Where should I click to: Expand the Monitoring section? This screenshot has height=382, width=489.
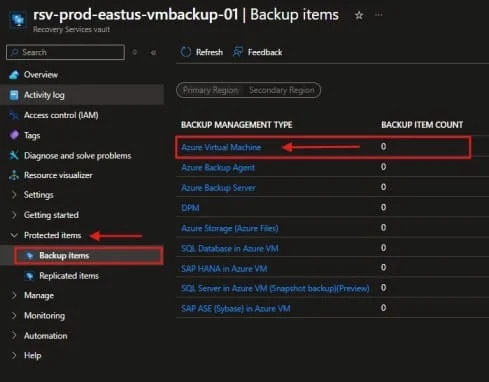coord(14,315)
